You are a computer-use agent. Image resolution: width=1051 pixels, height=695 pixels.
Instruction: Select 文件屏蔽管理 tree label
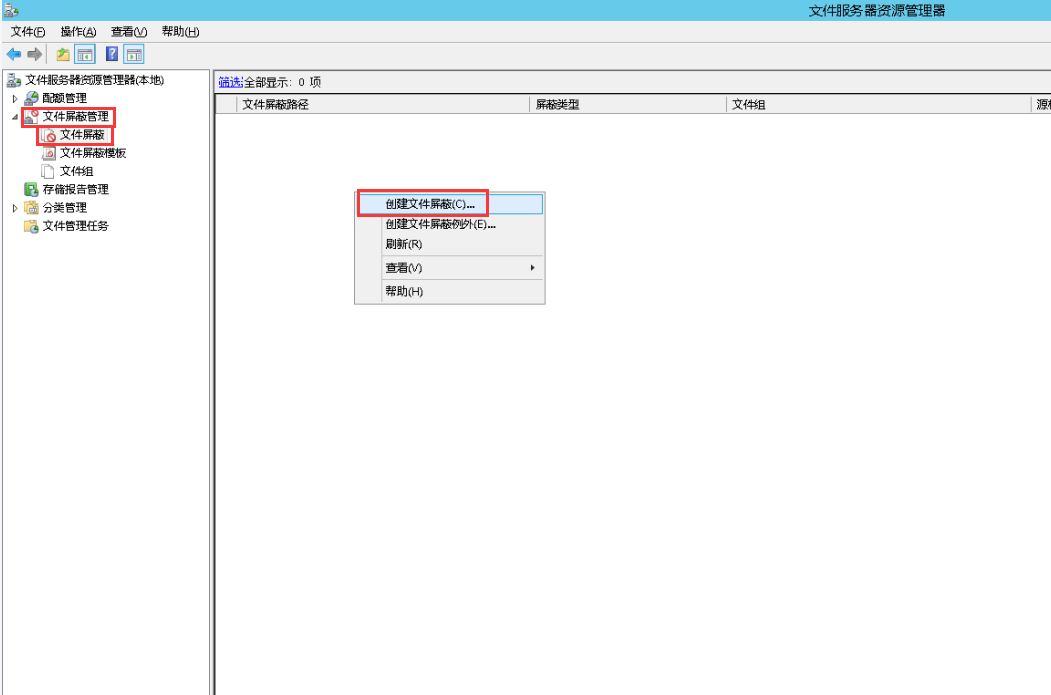pos(76,116)
